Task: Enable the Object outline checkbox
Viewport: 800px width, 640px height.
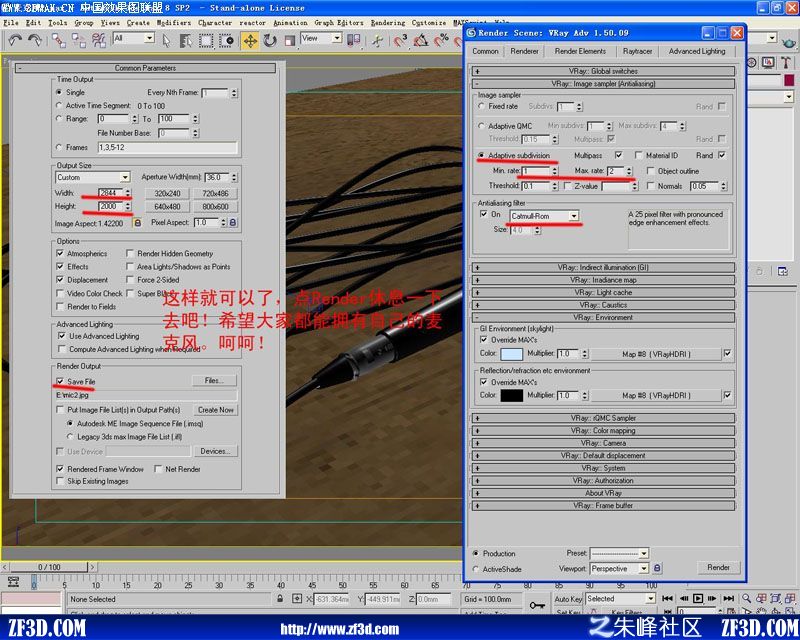Action: [651, 171]
